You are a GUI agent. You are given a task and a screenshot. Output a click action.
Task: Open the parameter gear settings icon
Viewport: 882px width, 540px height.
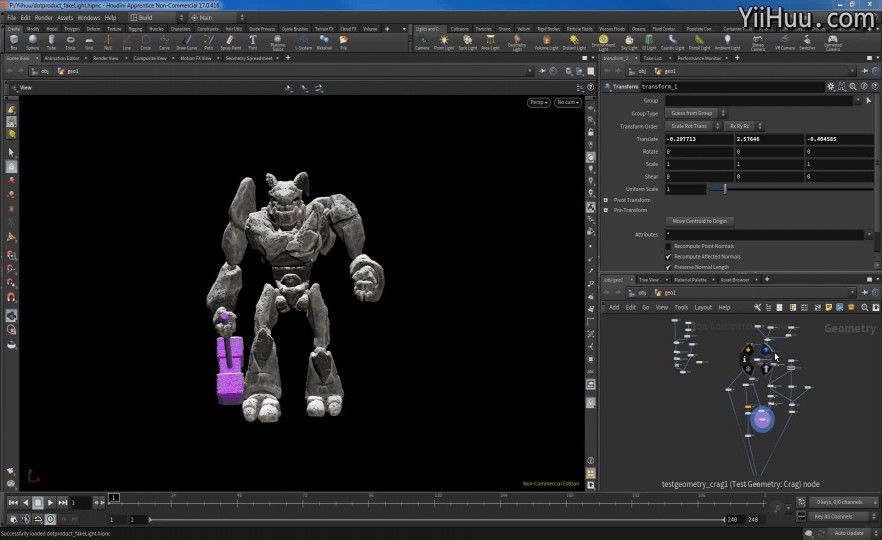coord(830,87)
